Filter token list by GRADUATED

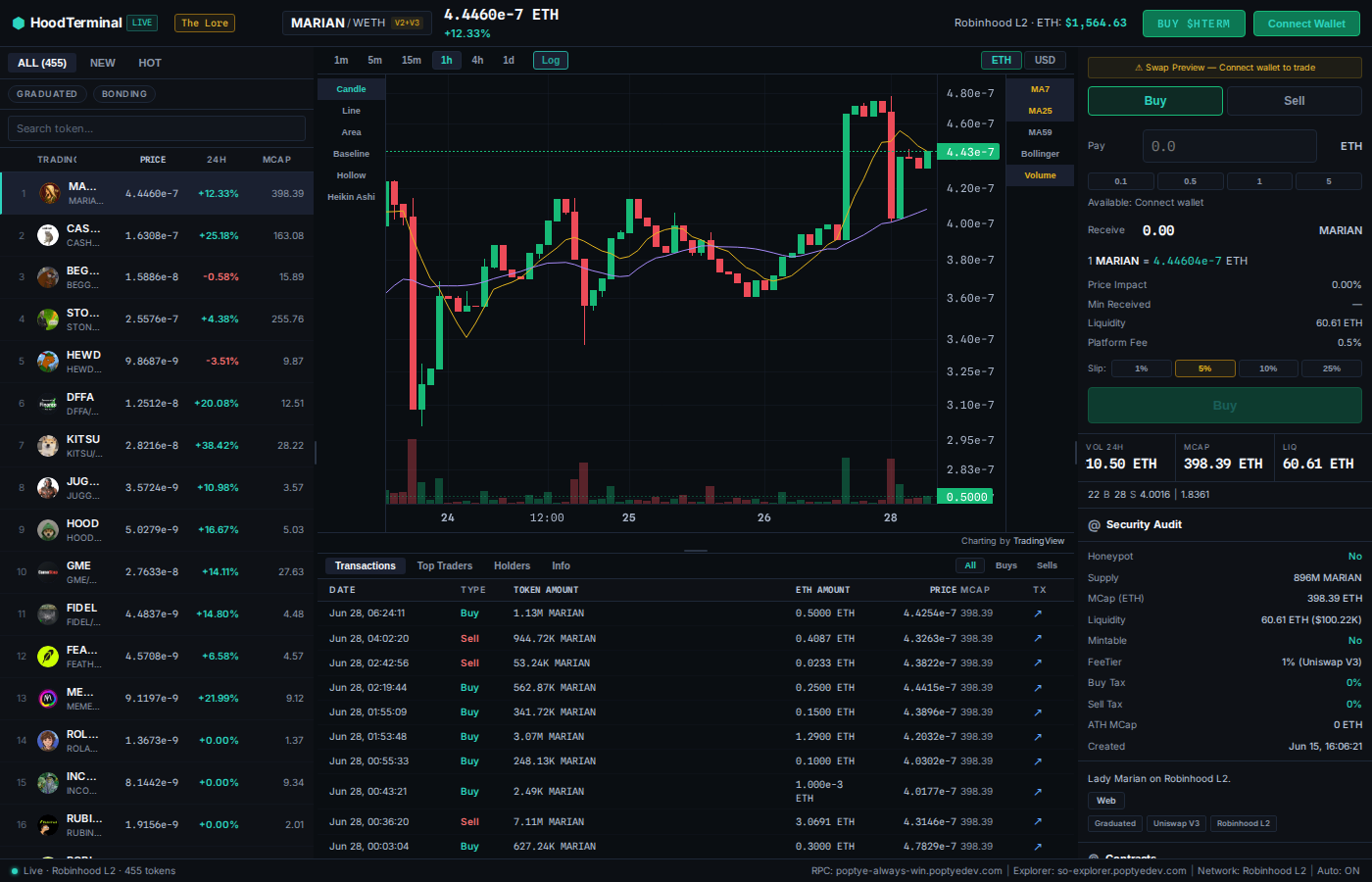[x=47, y=94]
